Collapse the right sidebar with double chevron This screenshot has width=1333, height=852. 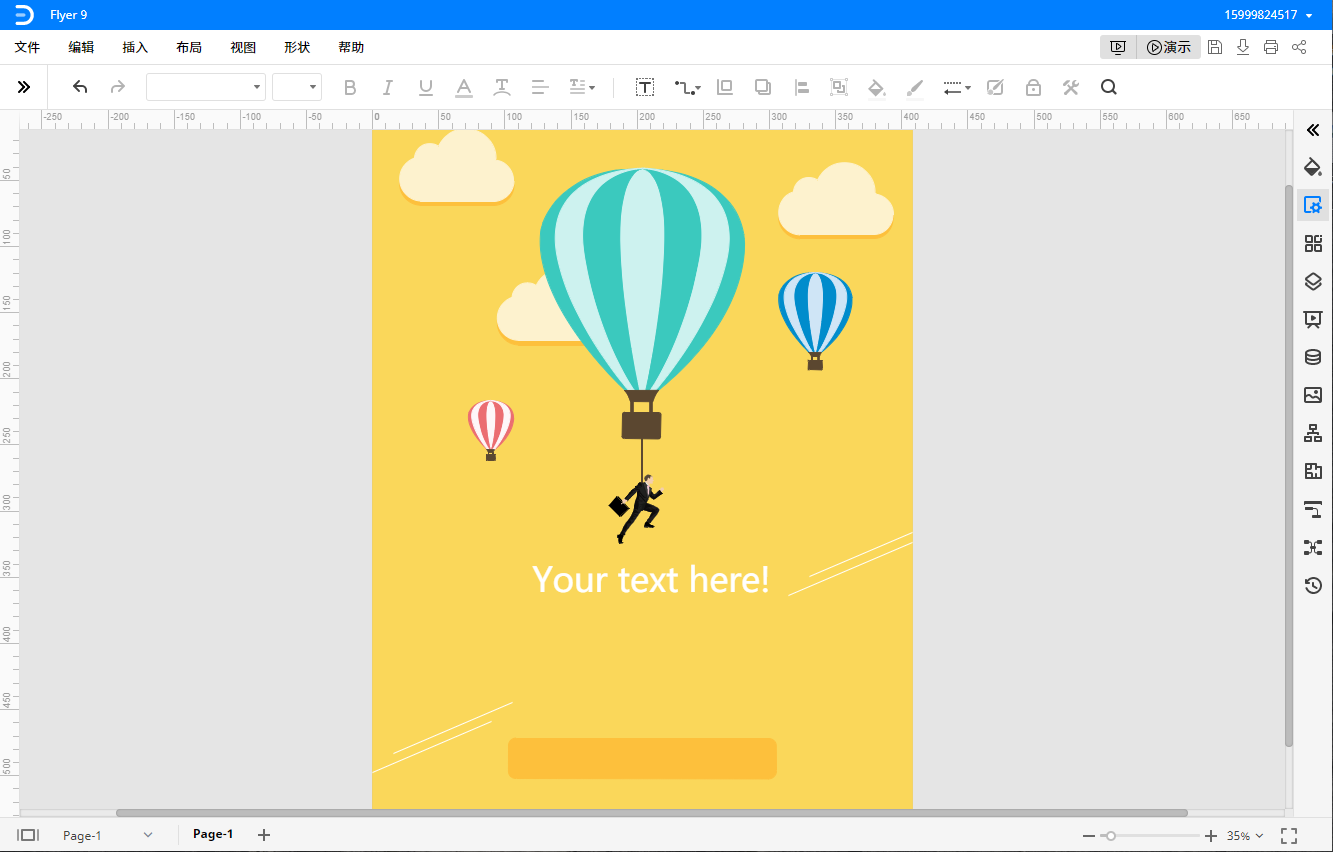click(x=1313, y=130)
